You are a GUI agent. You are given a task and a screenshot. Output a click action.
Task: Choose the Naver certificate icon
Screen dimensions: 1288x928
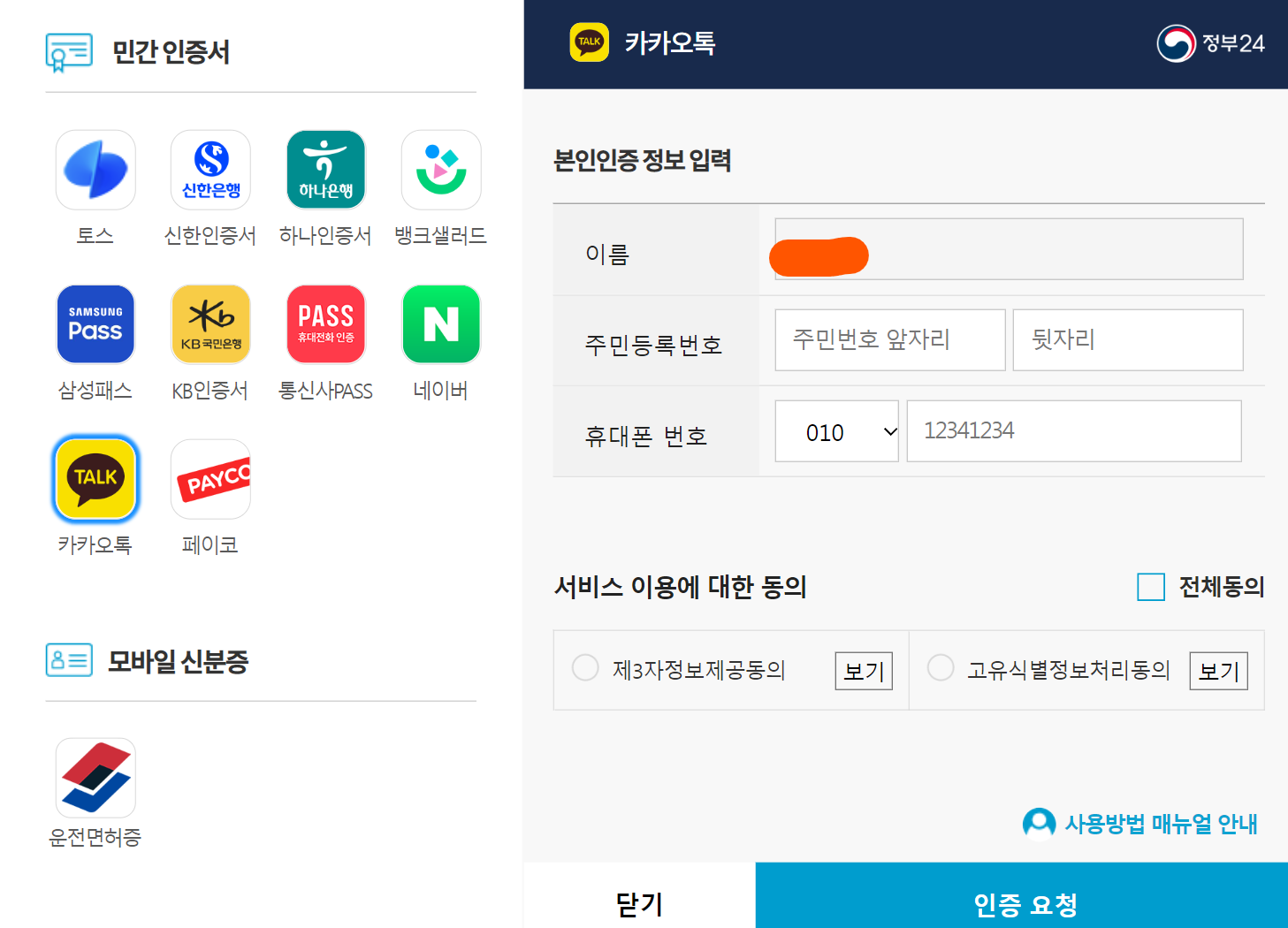[441, 324]
